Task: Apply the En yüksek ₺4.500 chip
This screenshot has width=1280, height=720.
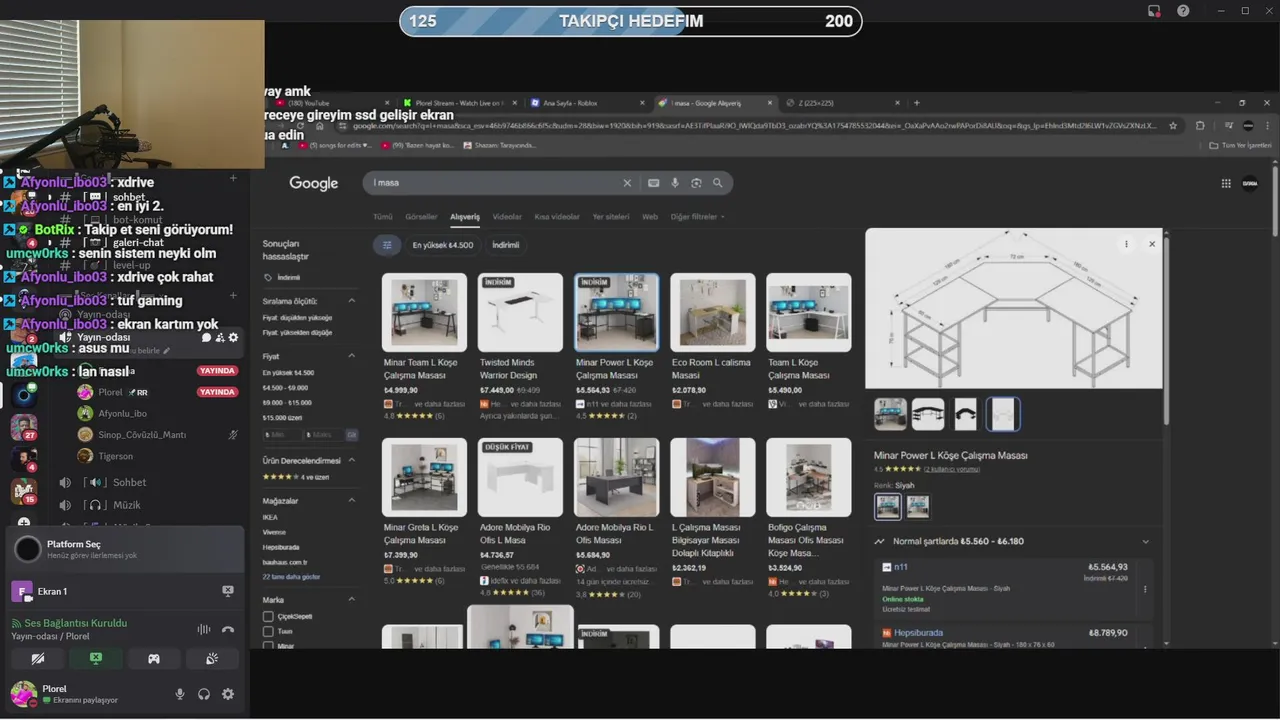Action: click(441, 245)
